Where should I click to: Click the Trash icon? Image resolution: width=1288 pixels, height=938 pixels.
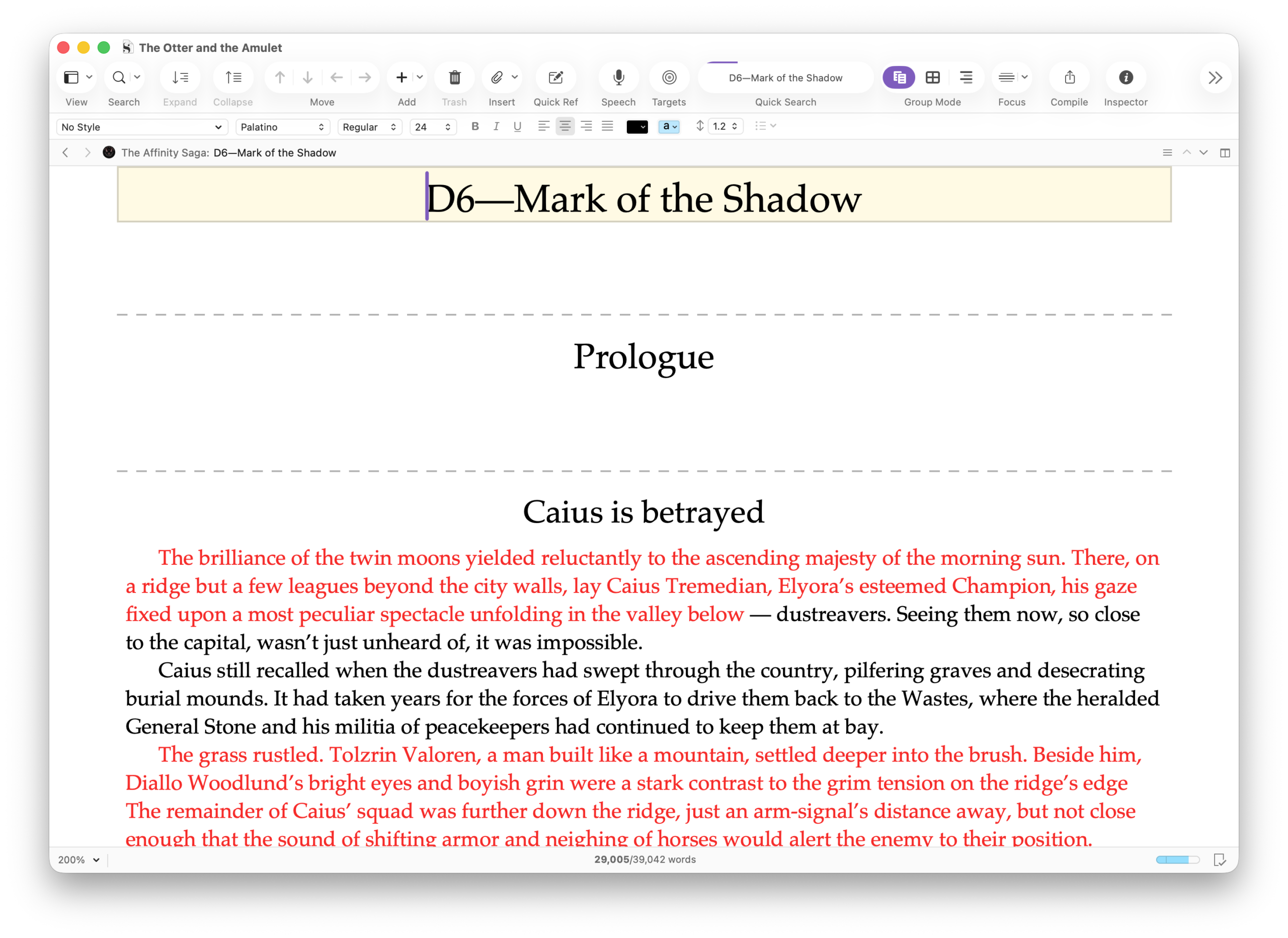tap(454, 77)
